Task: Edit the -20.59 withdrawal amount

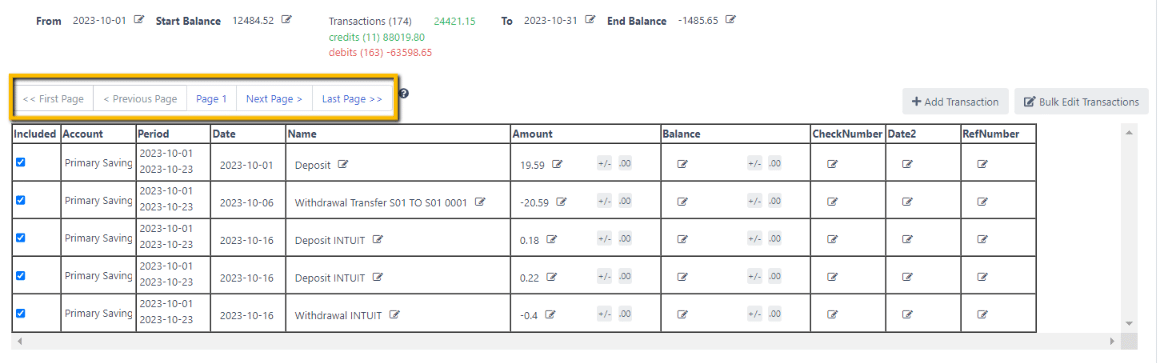Action: 561,202
